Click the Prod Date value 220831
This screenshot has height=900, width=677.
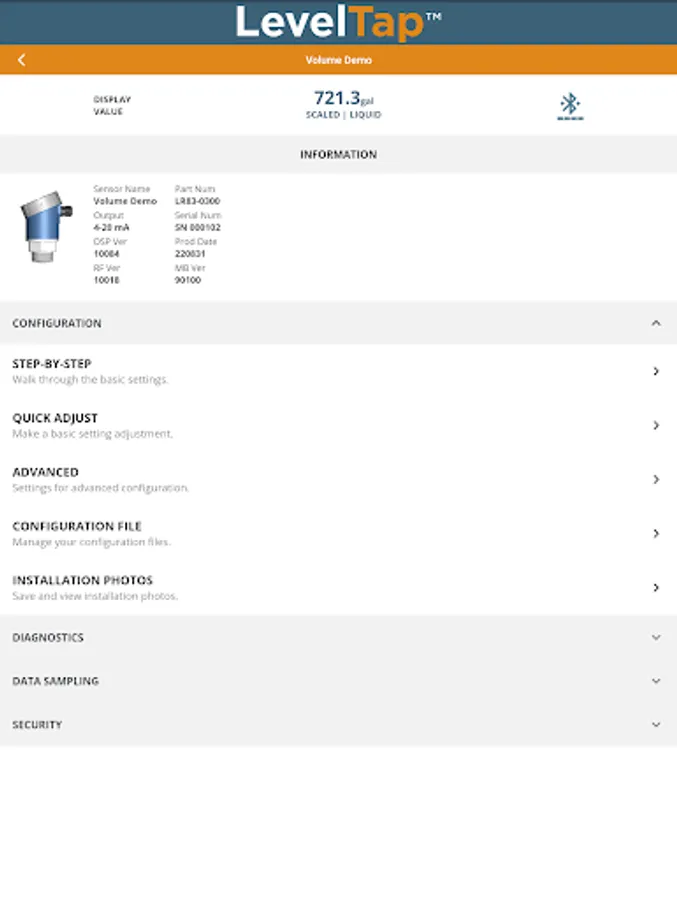click(x=190, y=254)
